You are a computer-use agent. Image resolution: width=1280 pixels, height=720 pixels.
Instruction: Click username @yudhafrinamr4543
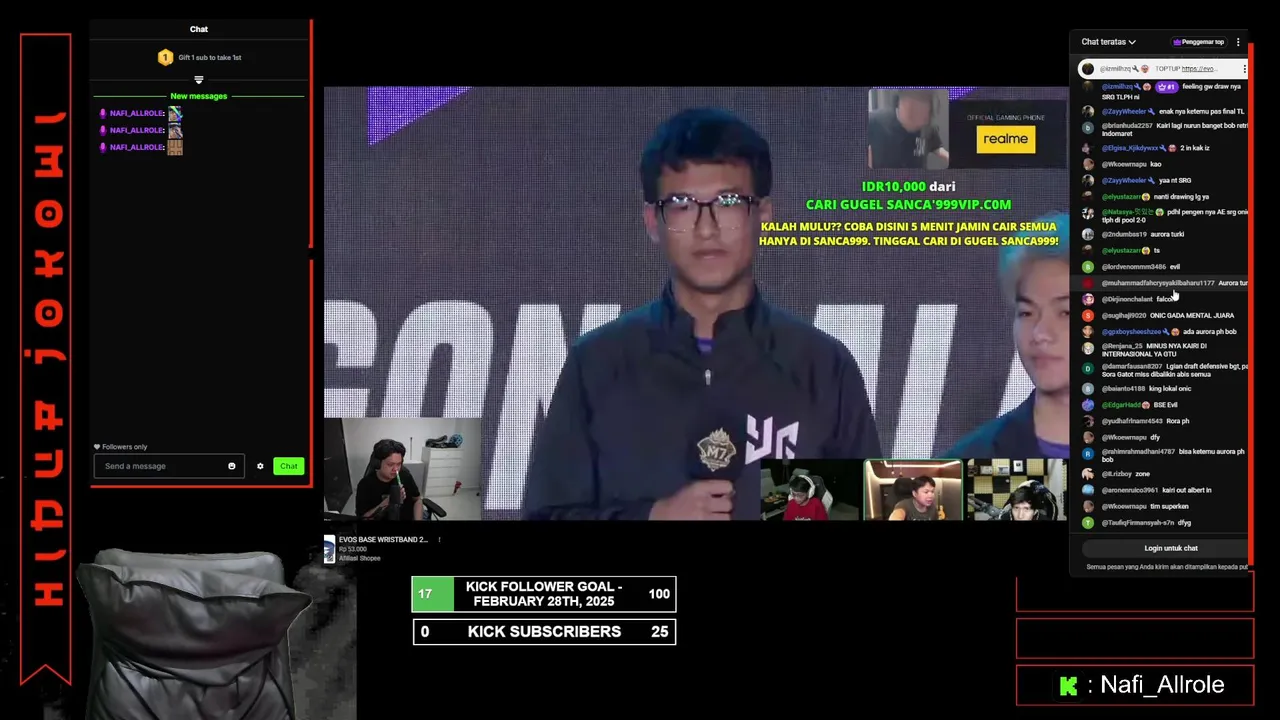coord(1132,421)
